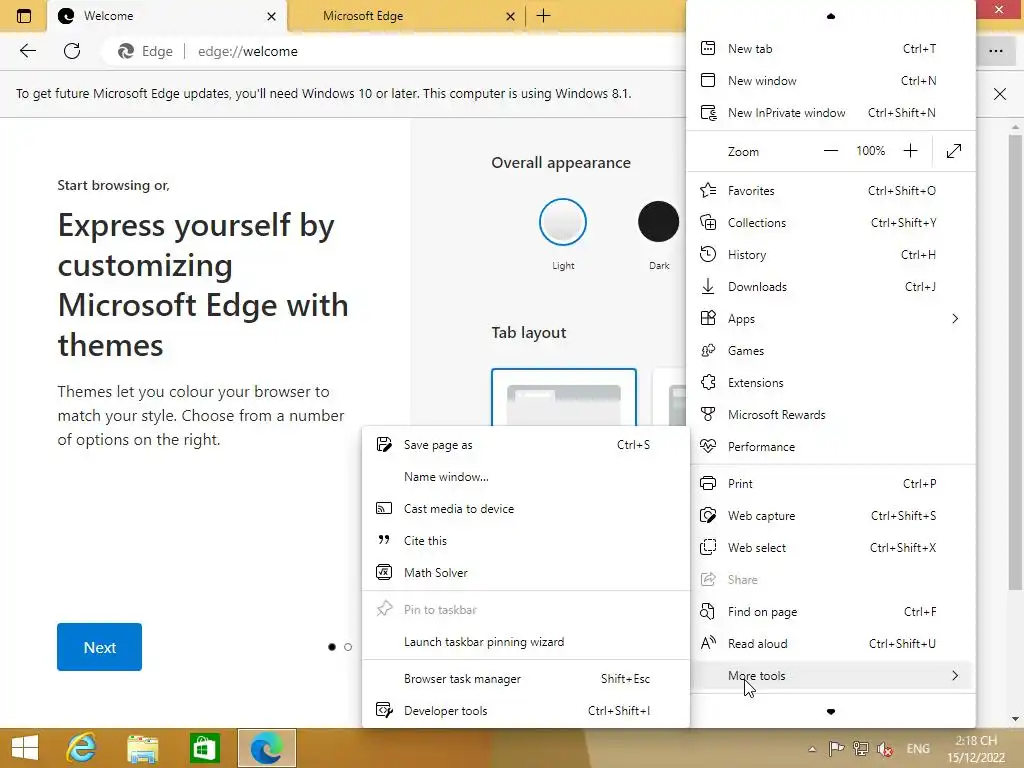This screenshot has height=768, width=1024.
Task: Switch input language via ENG indicator
Action: coord(918,749)
